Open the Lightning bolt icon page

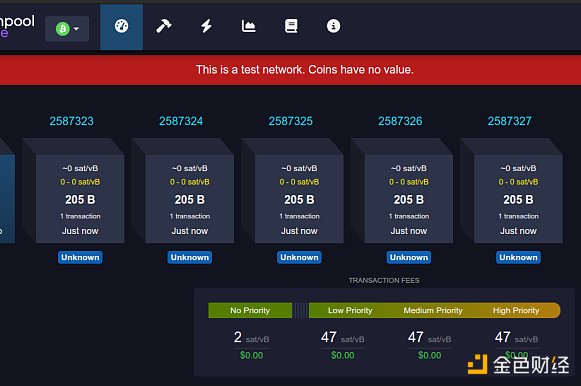click(x=206, y=26)
